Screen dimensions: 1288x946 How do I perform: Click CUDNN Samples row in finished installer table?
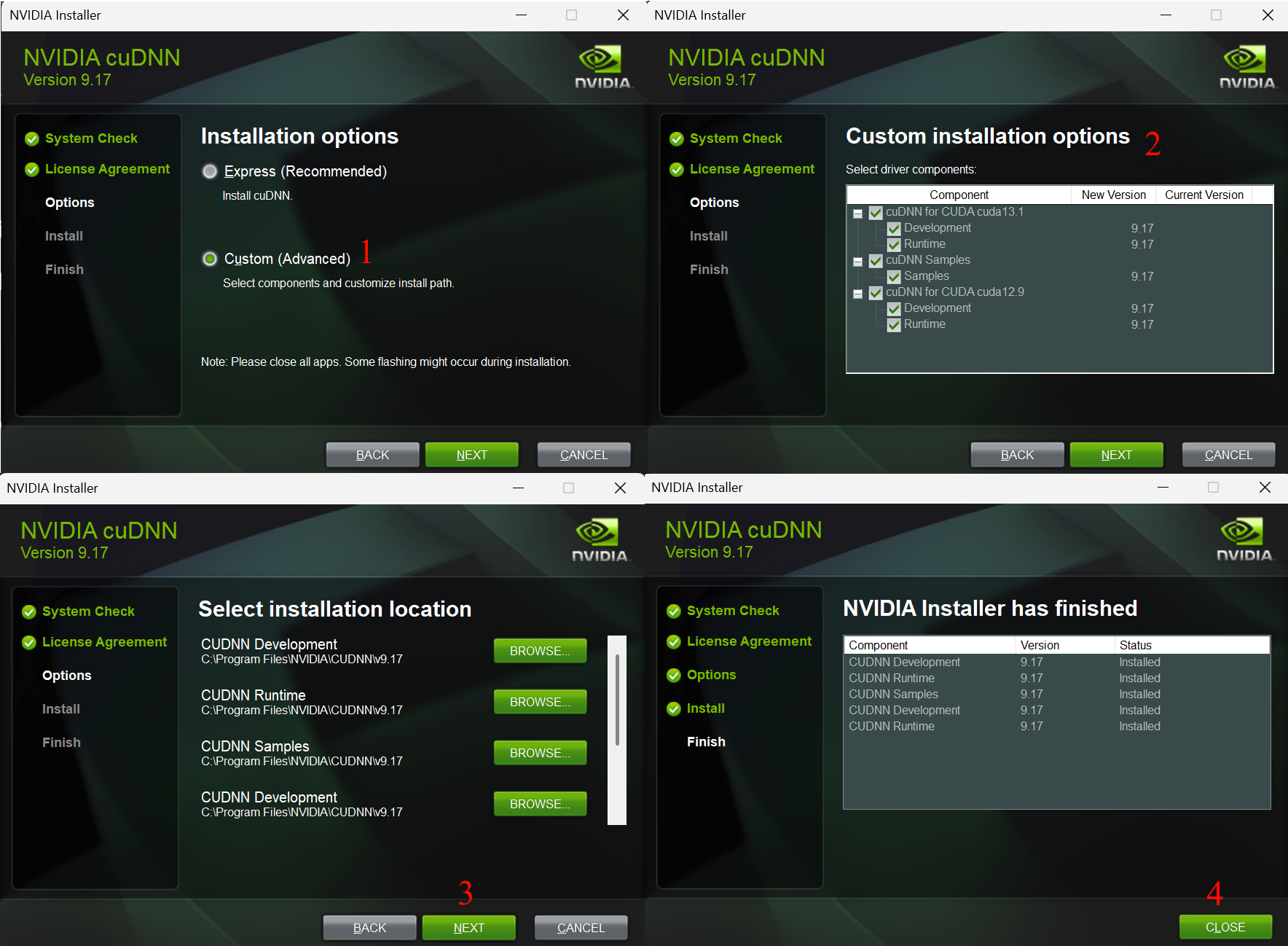pos(1056,695)
